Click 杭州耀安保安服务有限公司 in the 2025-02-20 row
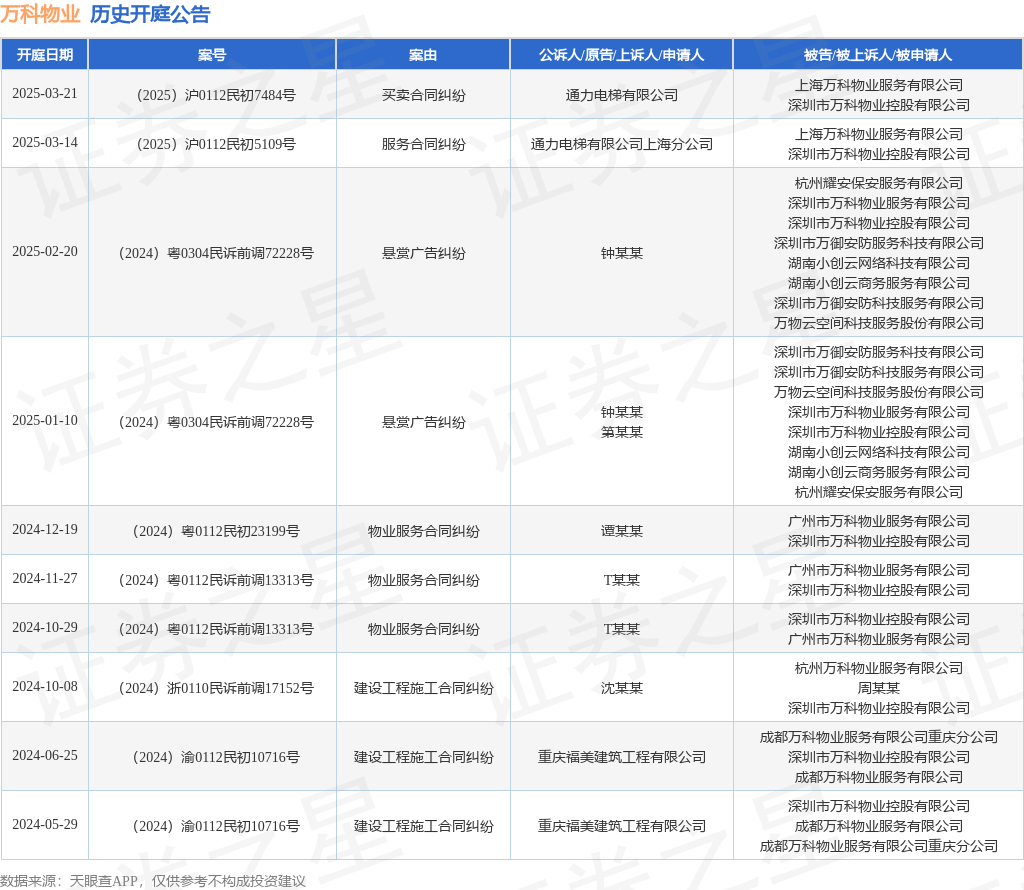 click(x=878, y=183)
